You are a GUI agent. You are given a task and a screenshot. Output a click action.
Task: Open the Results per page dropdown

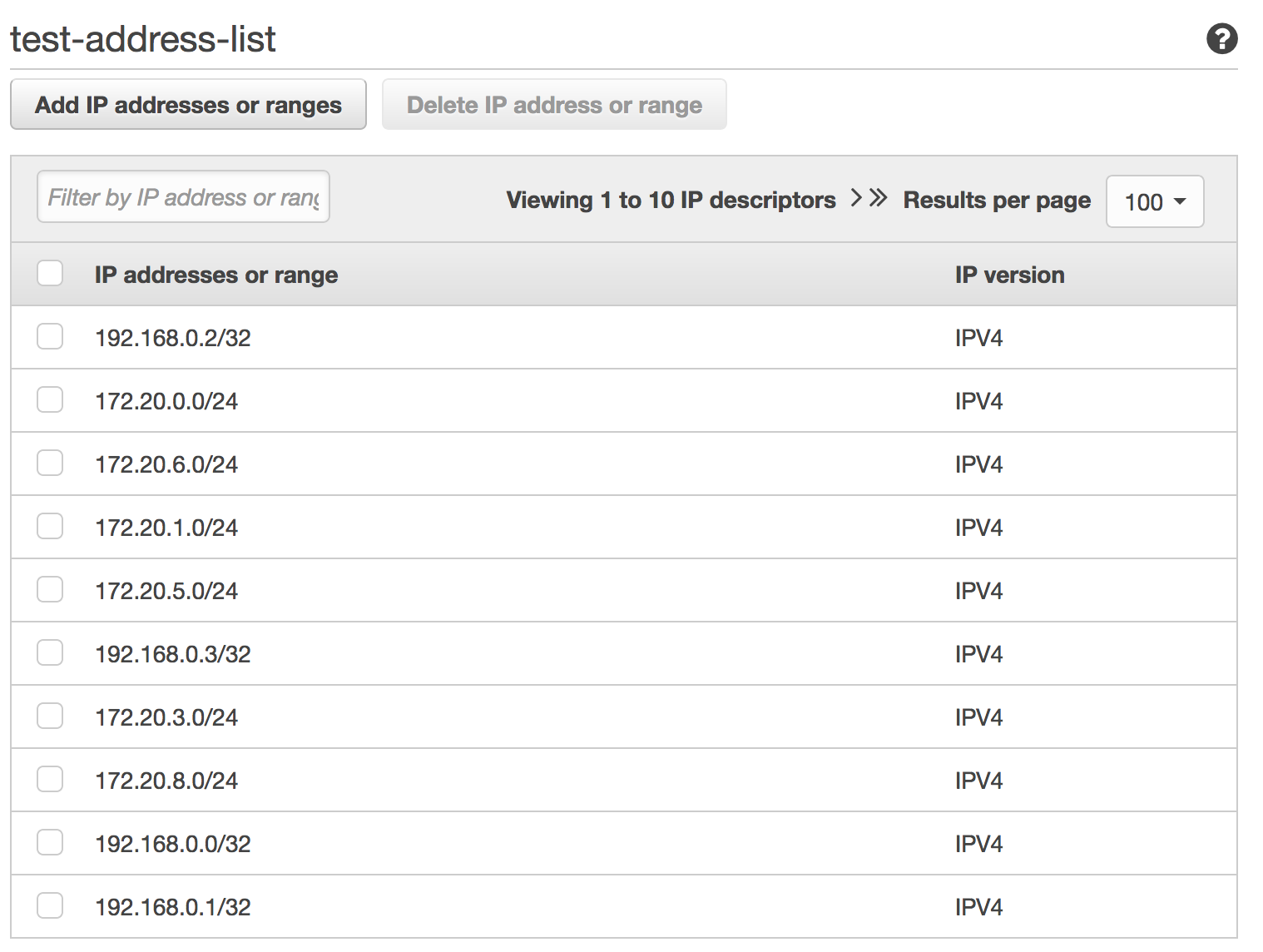pos(1155,201)
